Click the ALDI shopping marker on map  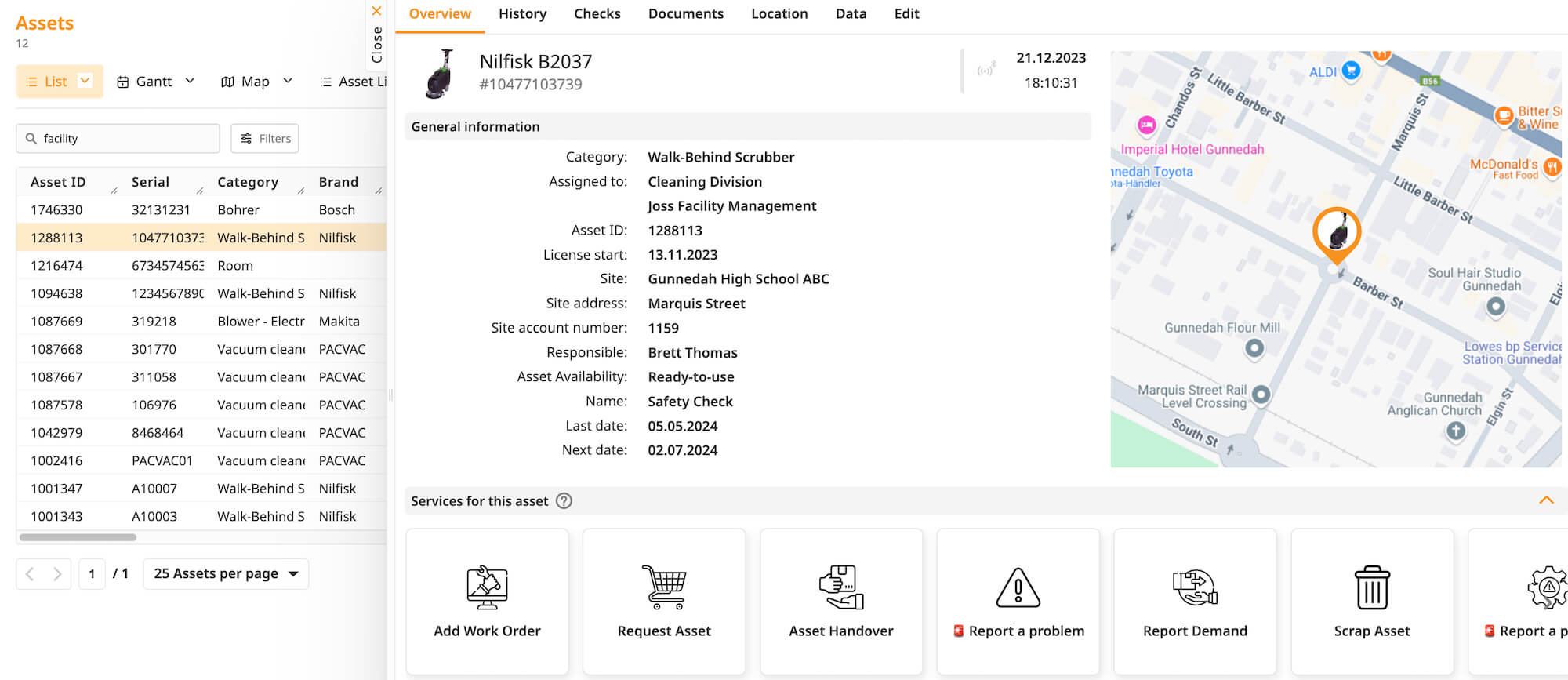(x=1350, y=71)
